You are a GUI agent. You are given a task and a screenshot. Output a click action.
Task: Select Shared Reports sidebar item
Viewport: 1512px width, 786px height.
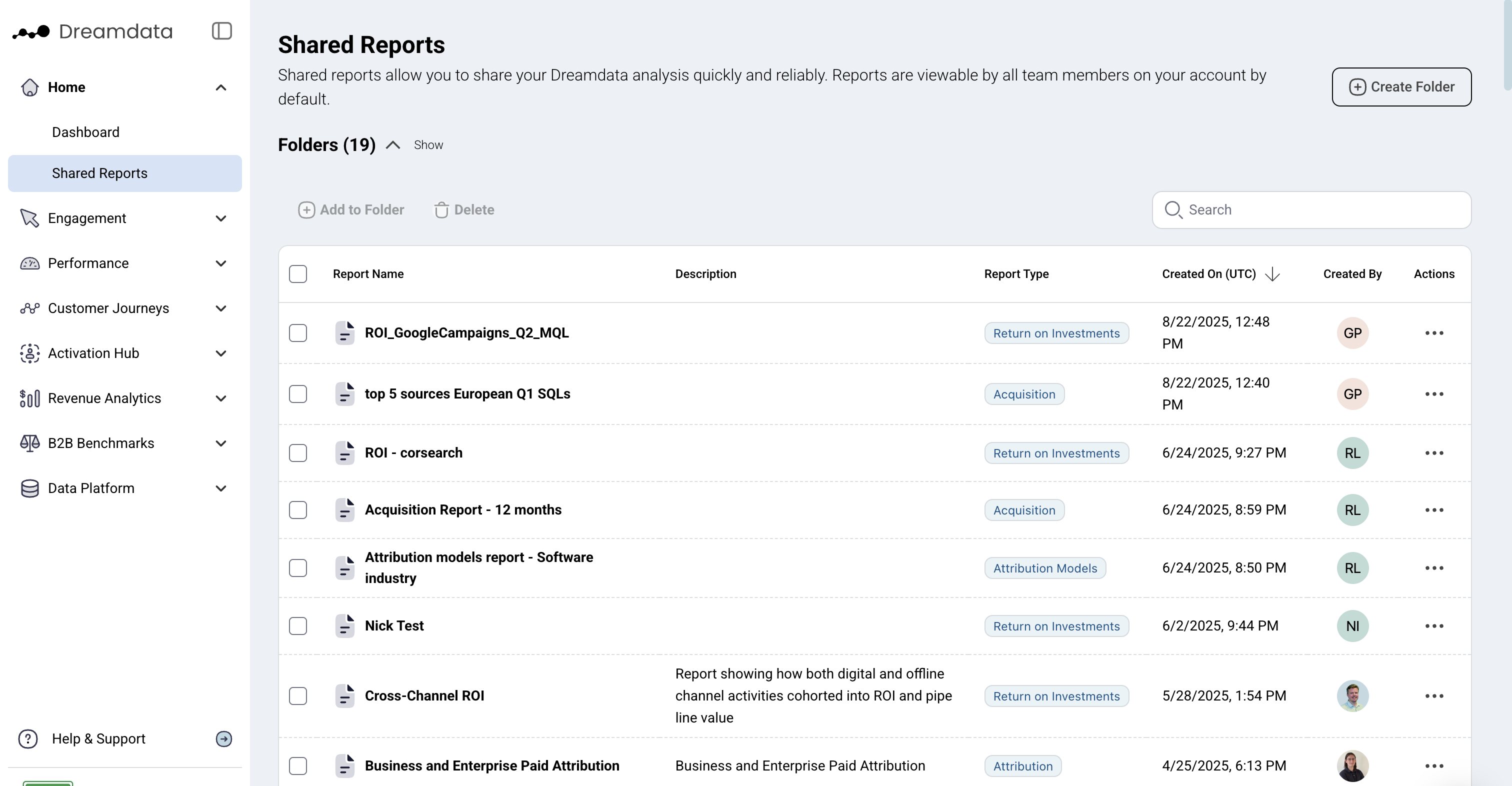pos(100,173)
